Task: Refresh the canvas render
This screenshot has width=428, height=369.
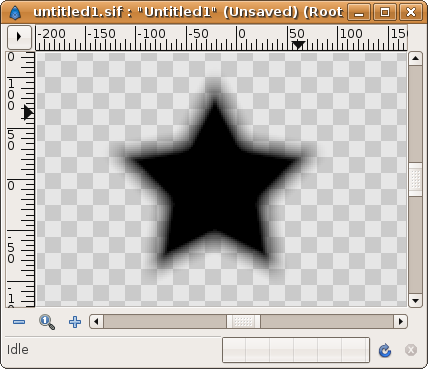Action: coord(385,350)
